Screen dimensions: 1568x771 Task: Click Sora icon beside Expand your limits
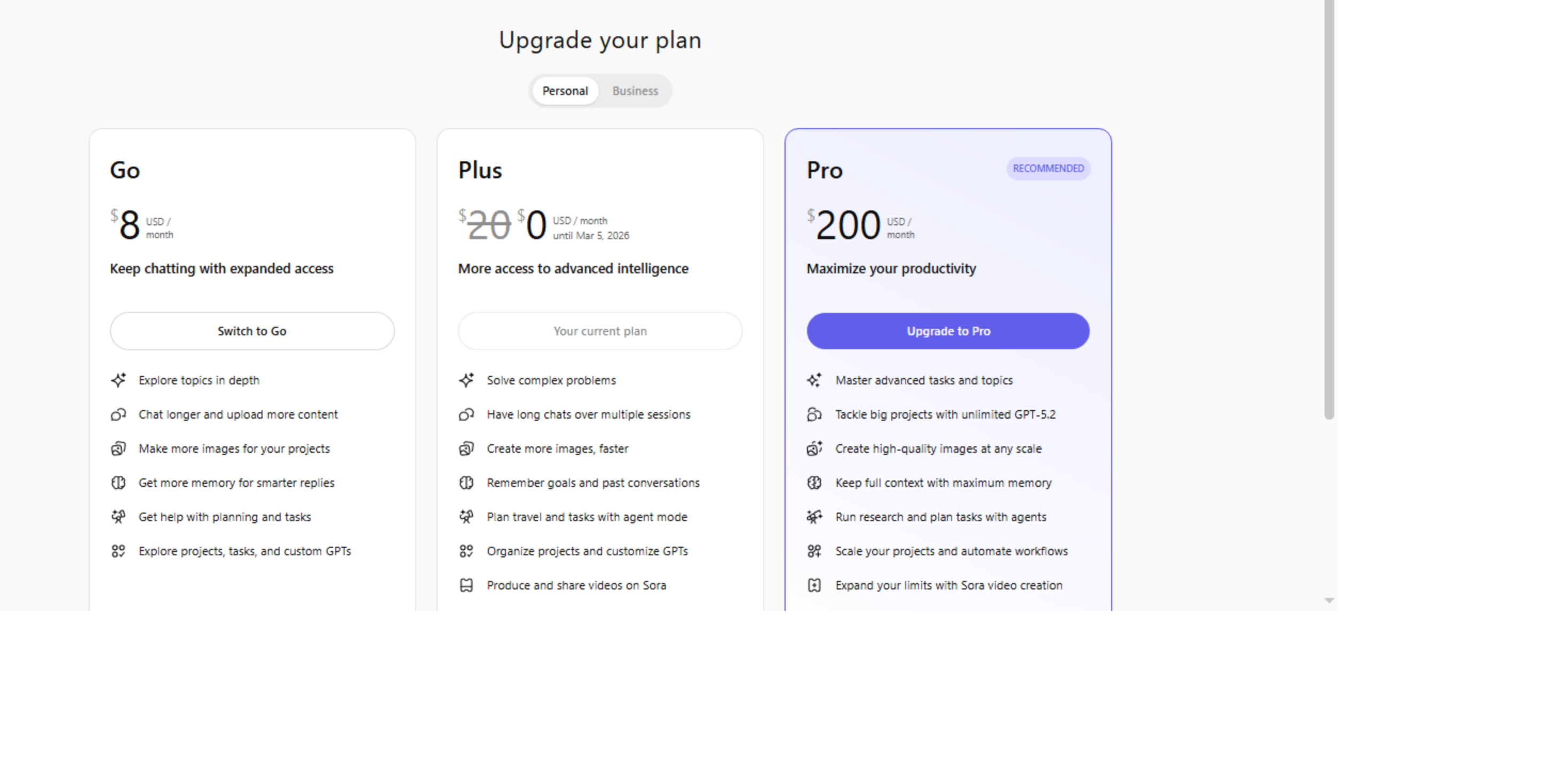(814, 585)
